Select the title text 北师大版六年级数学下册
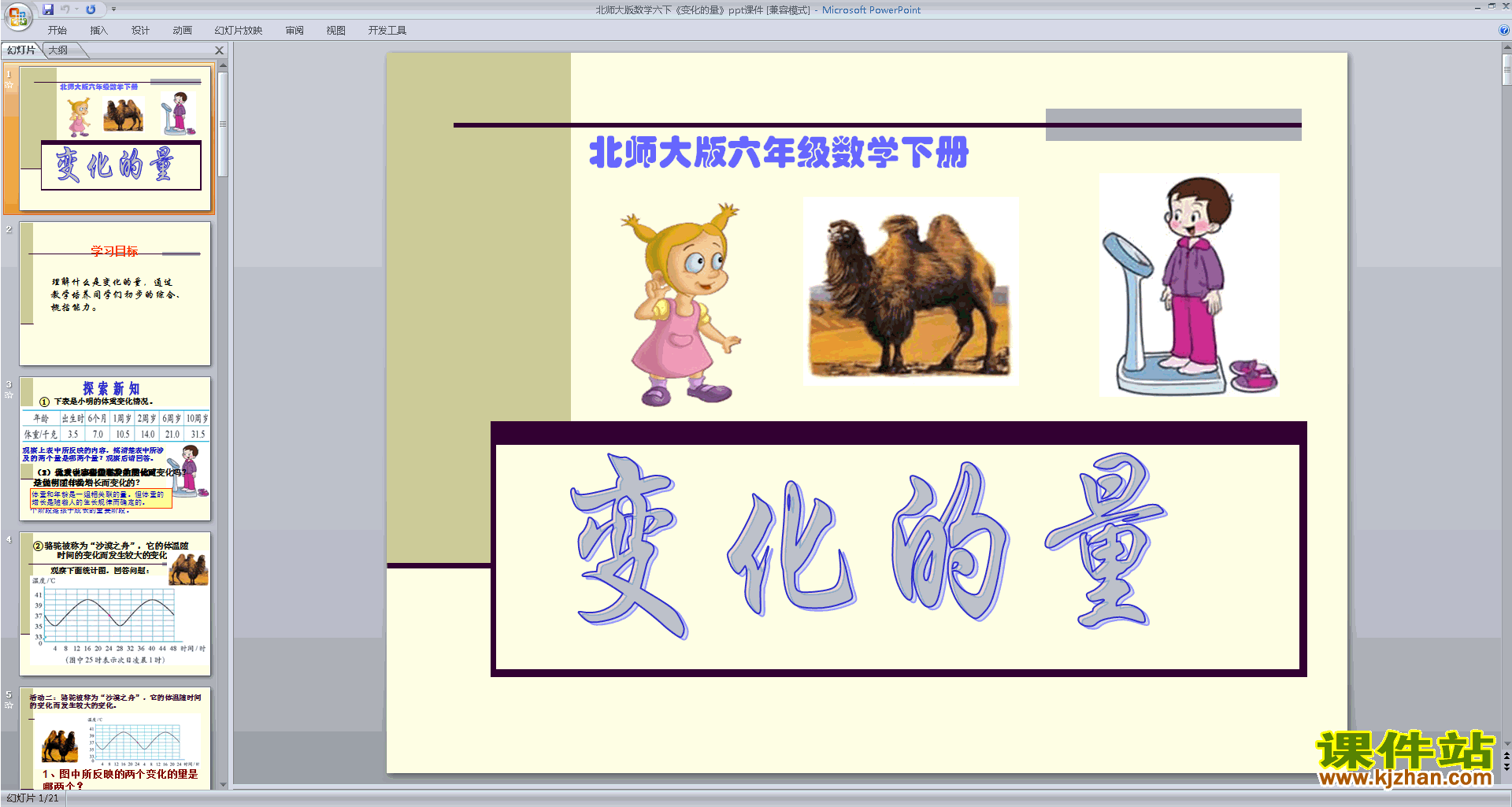The height and width of the screenshot is (807, 1512). [x=779, y=153]
